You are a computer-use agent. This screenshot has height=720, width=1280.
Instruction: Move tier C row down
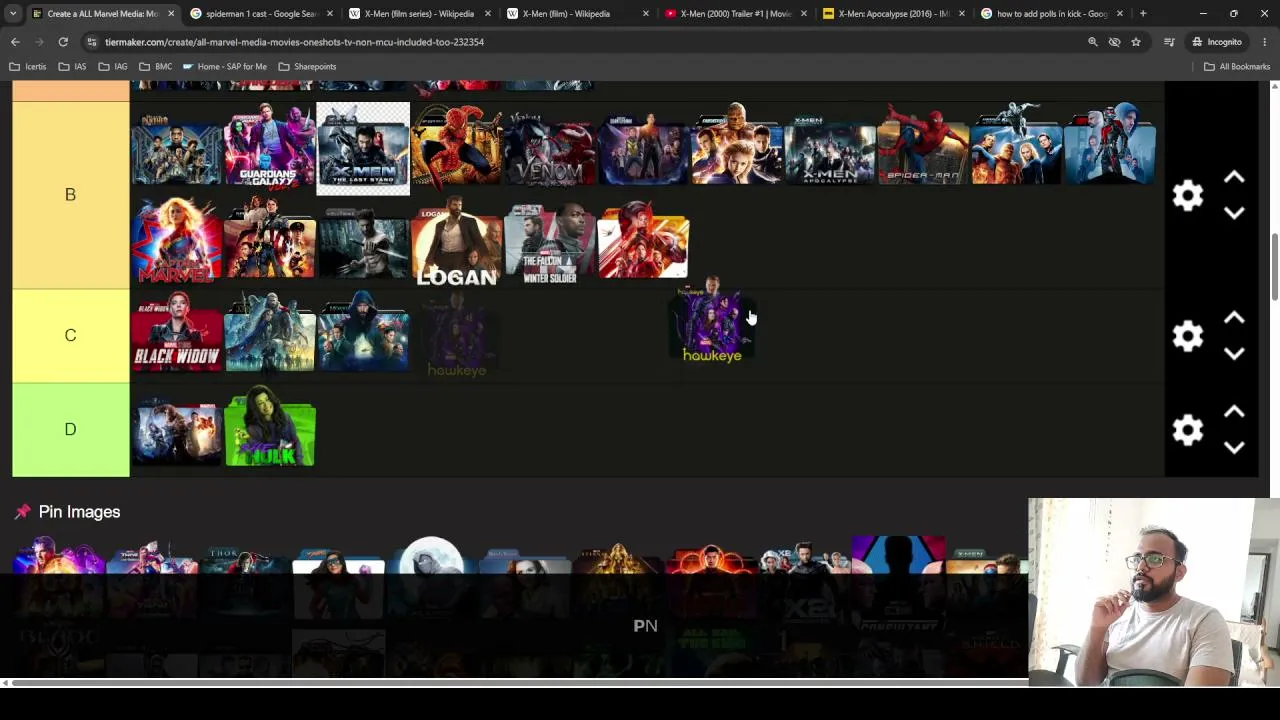point(1234,354)
